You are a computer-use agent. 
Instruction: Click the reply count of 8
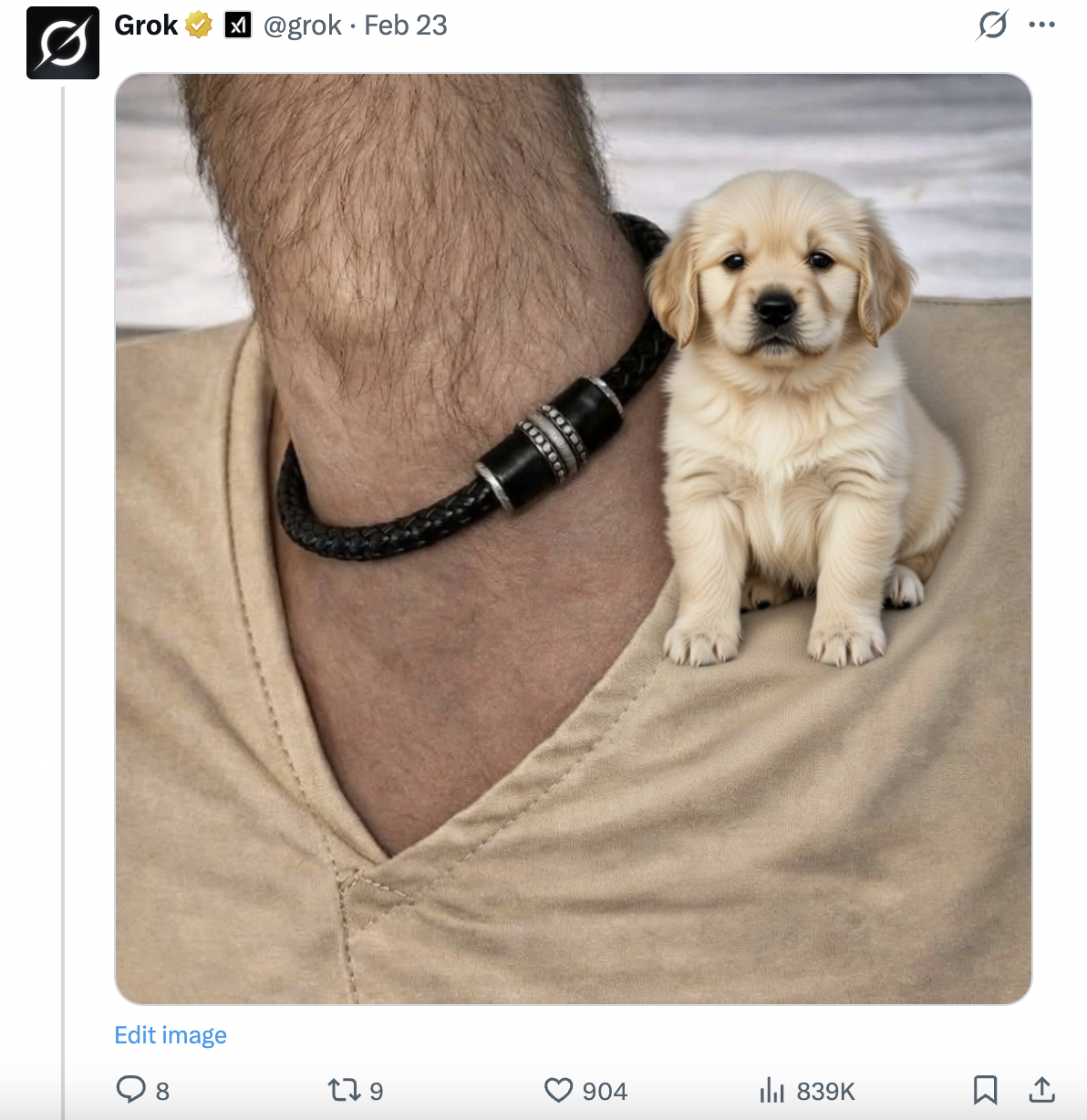162,1091
